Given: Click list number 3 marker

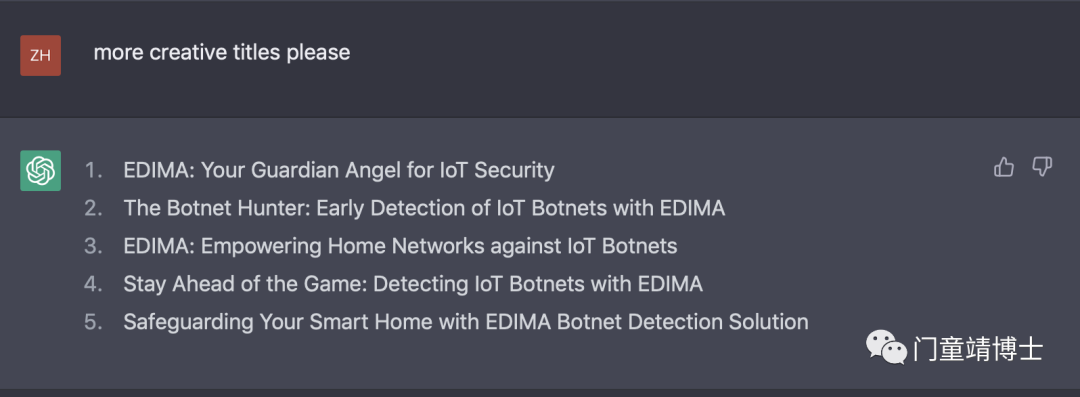Looking at the screenshot, I should coord(94,246).
